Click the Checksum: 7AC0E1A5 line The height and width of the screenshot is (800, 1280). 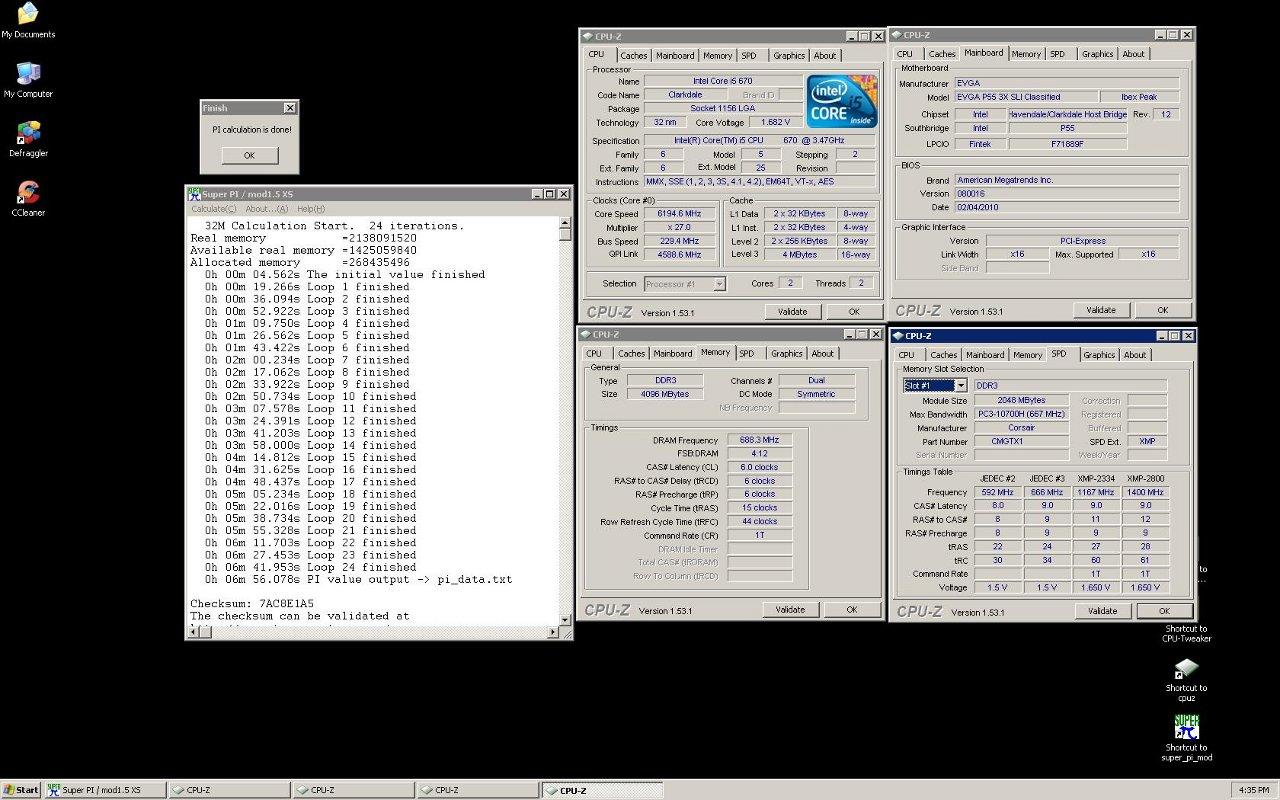[x=252, y=604]
